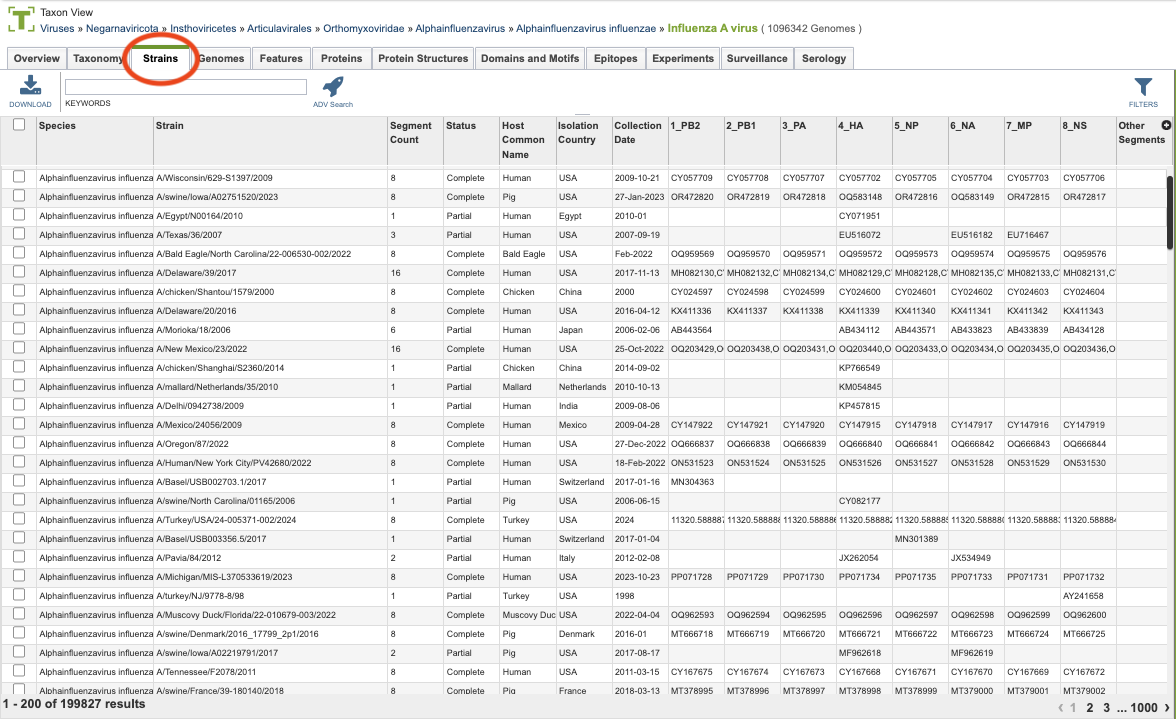
Task: Go to previous page arrow
Action: pyautogui.click(x=1060, y=708)
